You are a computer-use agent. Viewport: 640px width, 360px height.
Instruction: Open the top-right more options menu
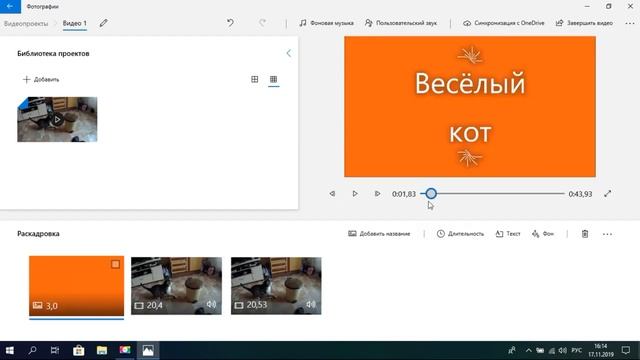pos(630,23)
